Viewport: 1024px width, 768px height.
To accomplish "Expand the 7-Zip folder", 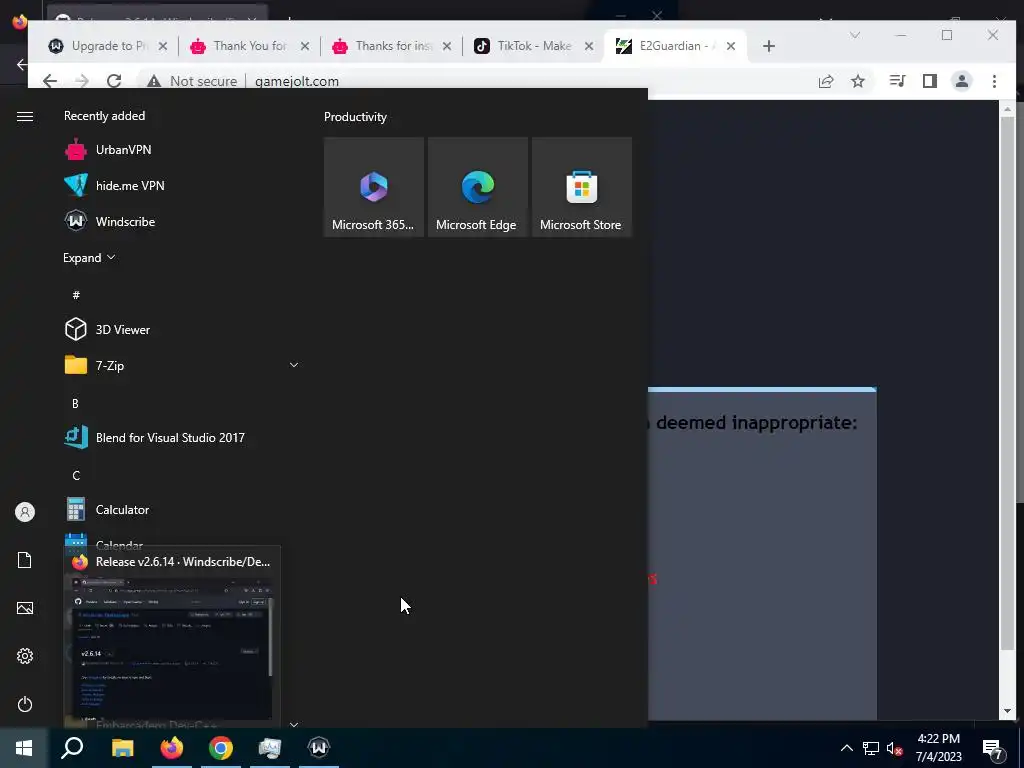I will coord(294,365).
